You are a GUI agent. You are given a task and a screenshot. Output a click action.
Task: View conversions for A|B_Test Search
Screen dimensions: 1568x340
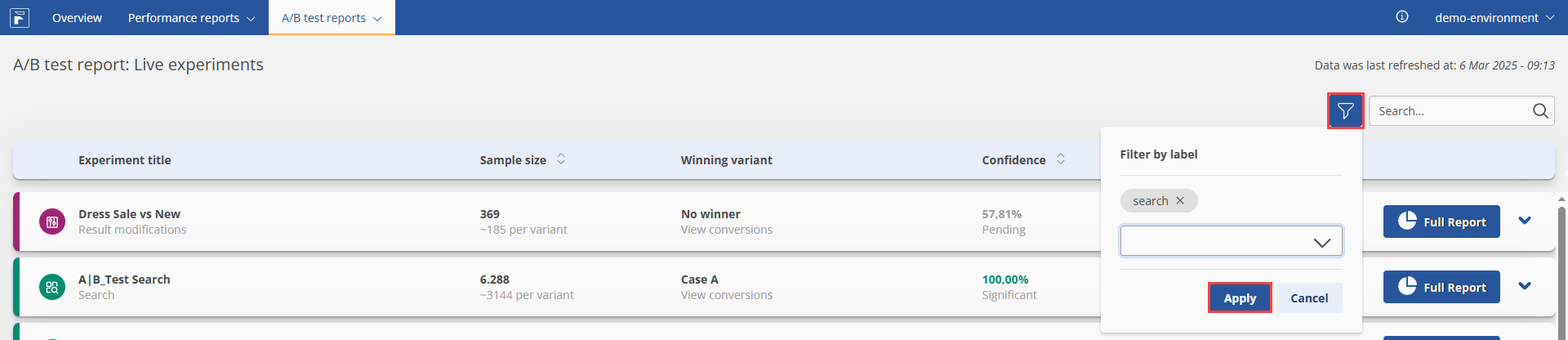[x=727, y=295]
